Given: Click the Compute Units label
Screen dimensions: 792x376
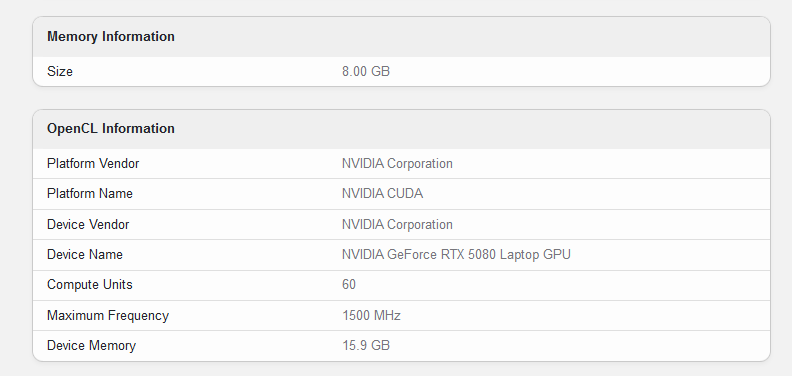Looking at the screenshot, I should point(90,285).
